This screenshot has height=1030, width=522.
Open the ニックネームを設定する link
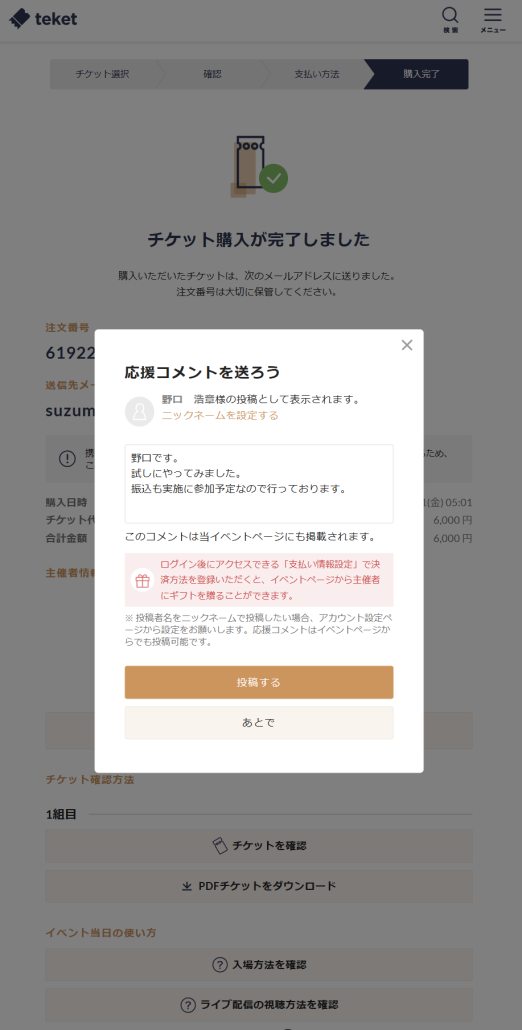click(220, 415)
